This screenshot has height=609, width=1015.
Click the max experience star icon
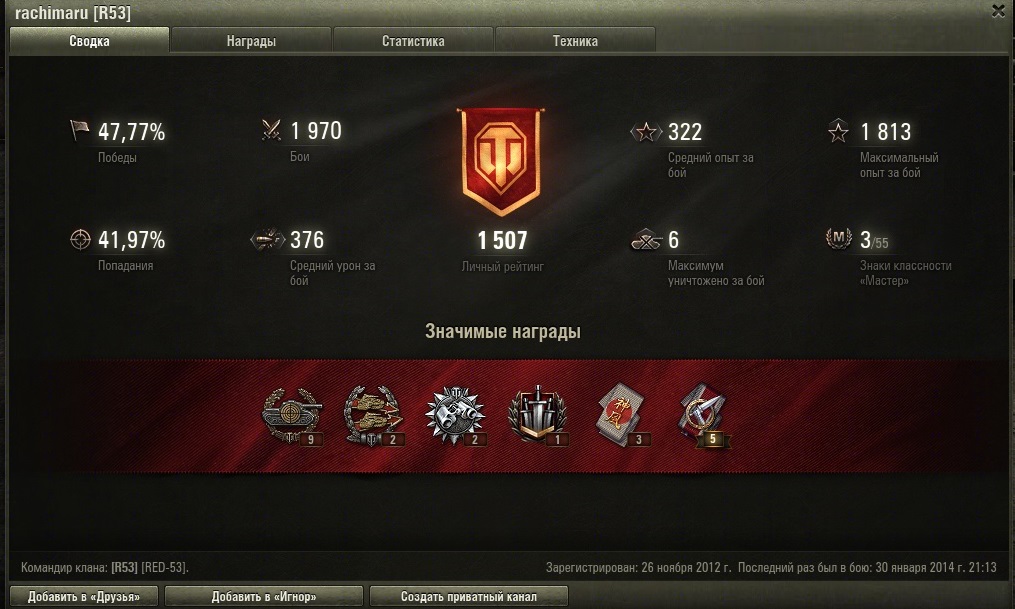(x=838, y=131)
